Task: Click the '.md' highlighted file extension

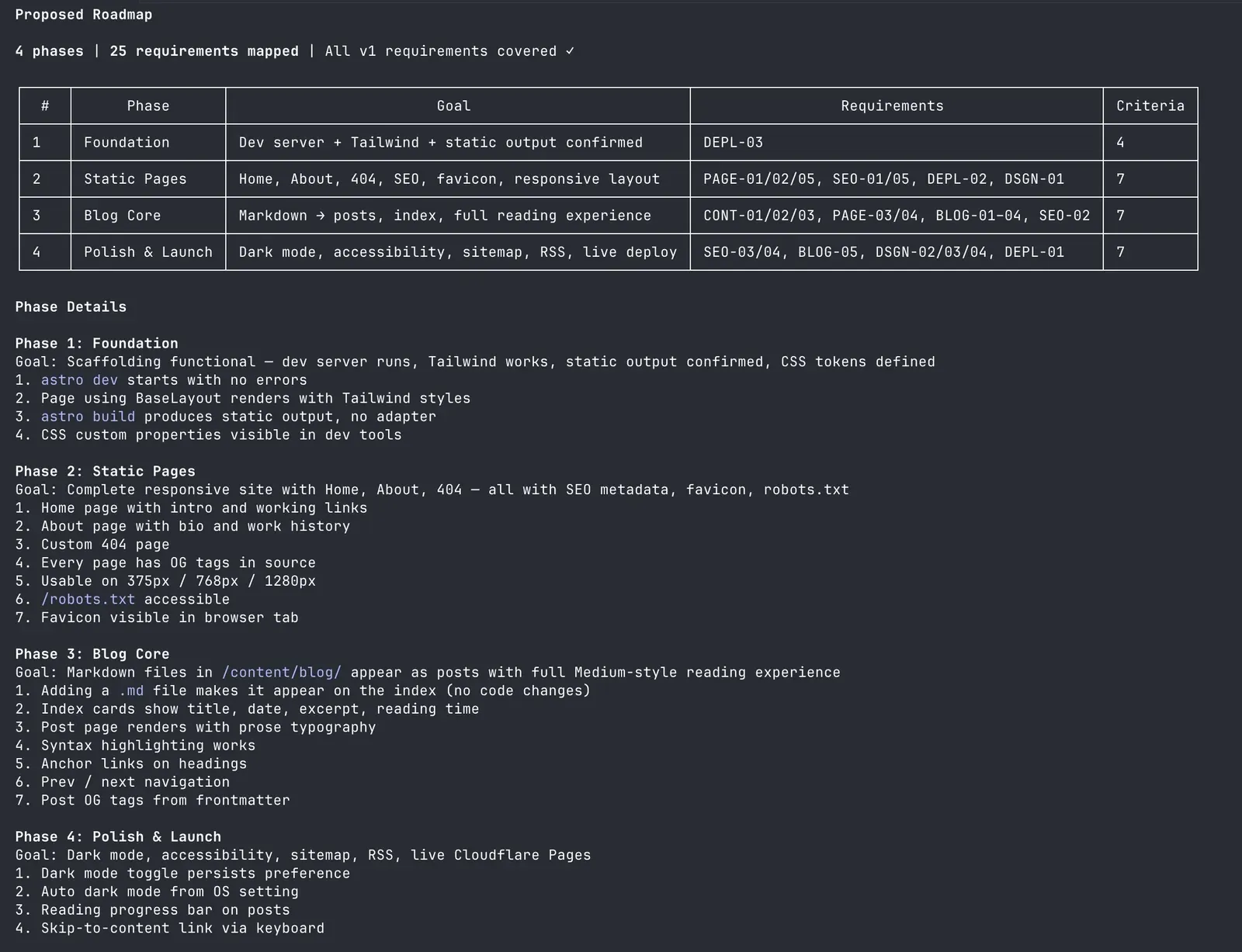Action: [x=131, y=691]
